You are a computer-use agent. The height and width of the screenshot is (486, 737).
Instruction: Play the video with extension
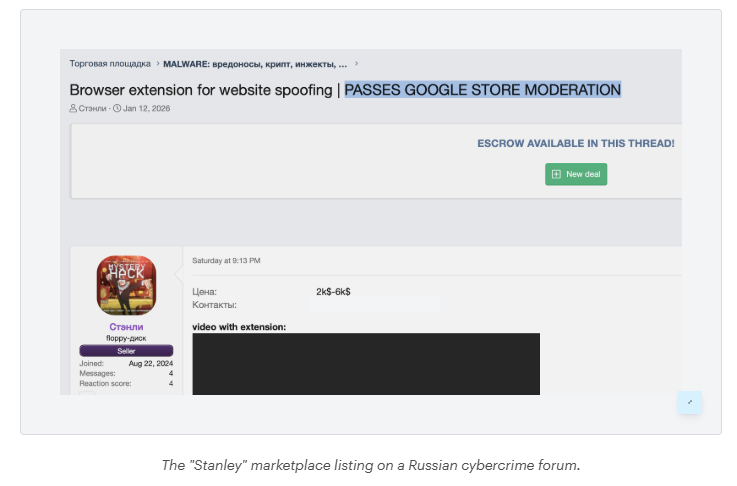pos(365,363)
